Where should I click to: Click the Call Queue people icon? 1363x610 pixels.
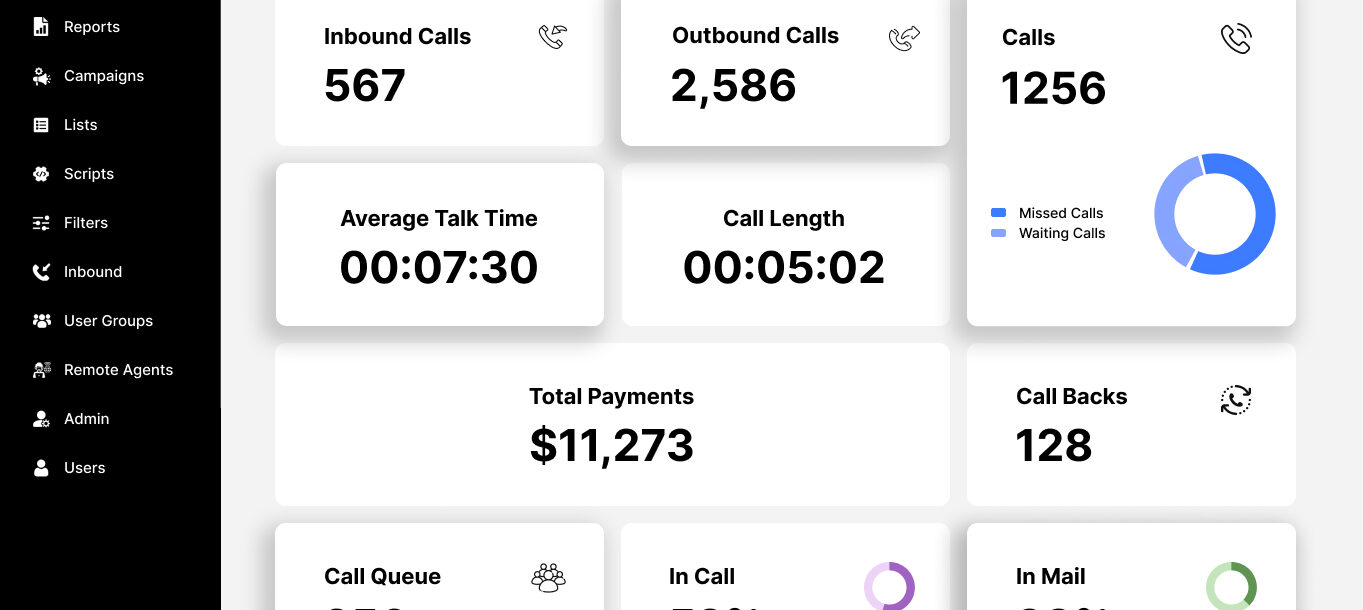[548, 577]
